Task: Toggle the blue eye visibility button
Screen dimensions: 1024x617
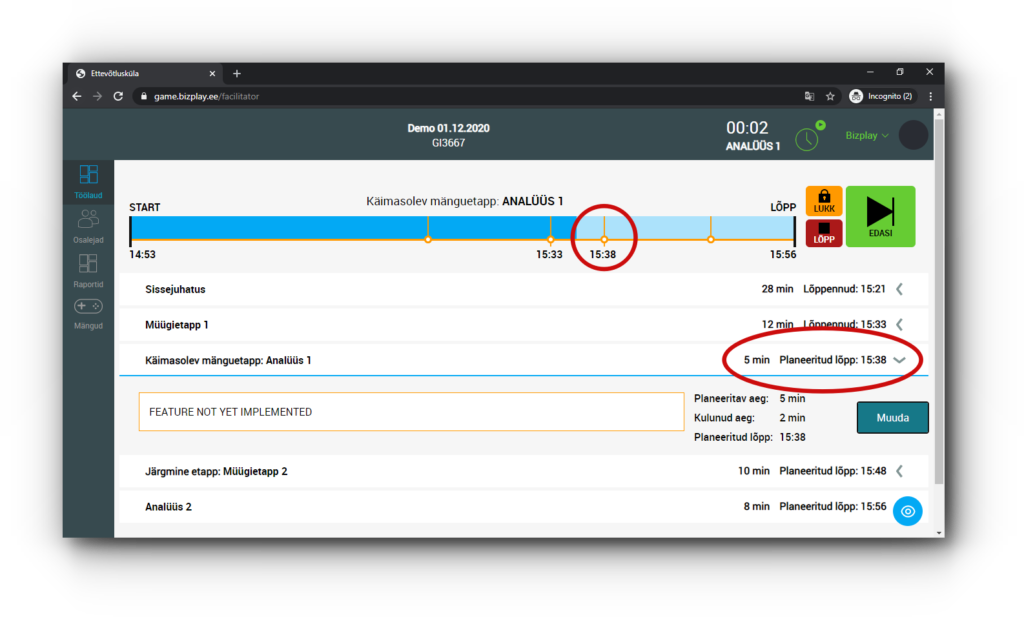Action: pyautogui.click(x=907, y=511)
